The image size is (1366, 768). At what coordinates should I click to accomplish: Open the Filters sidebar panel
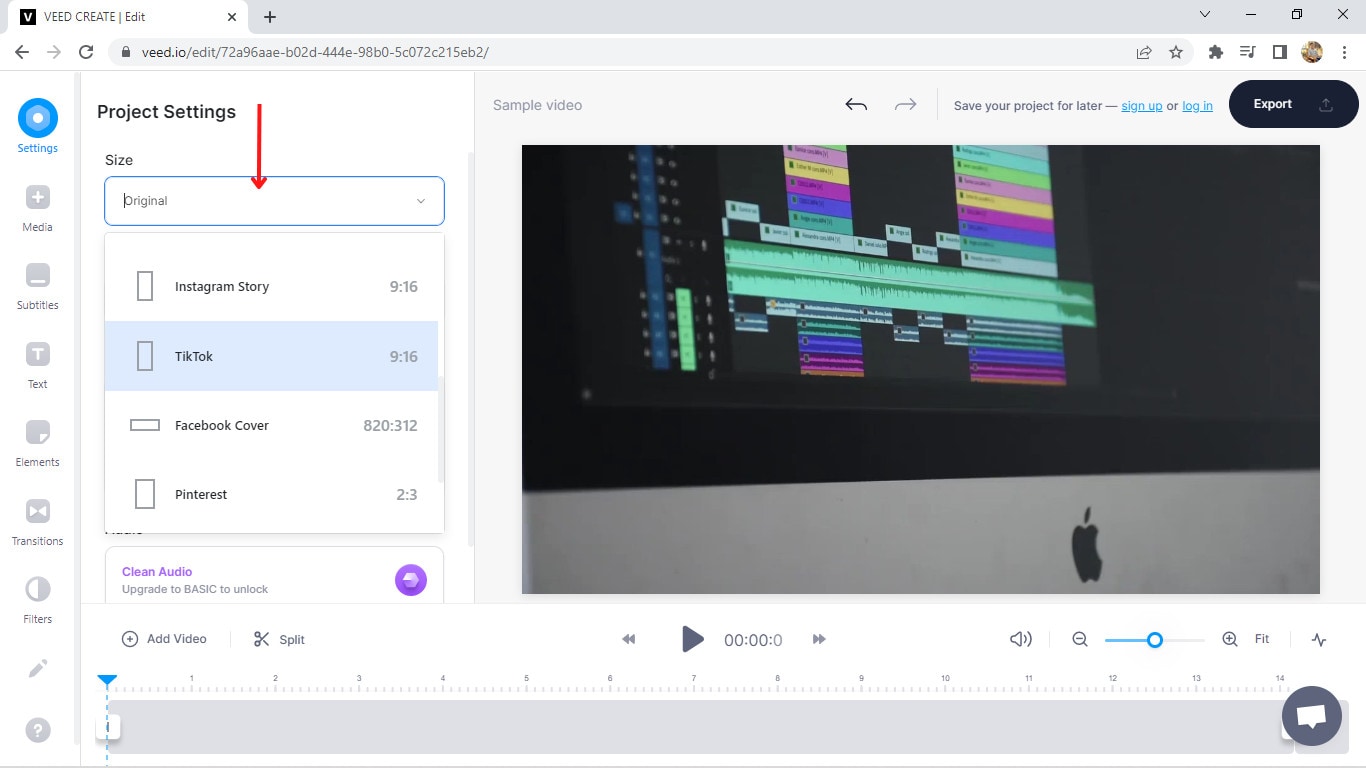(x=37, y=599)
